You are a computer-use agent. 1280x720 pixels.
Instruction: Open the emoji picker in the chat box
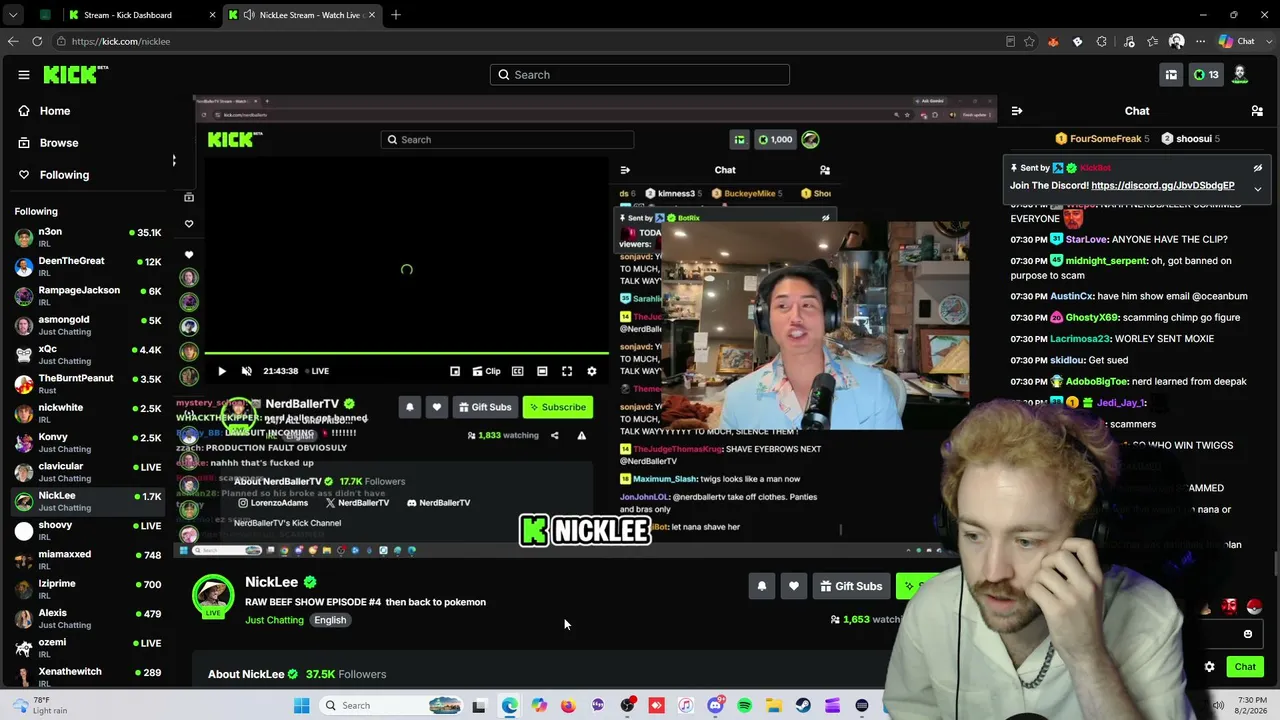[1248, 634]
